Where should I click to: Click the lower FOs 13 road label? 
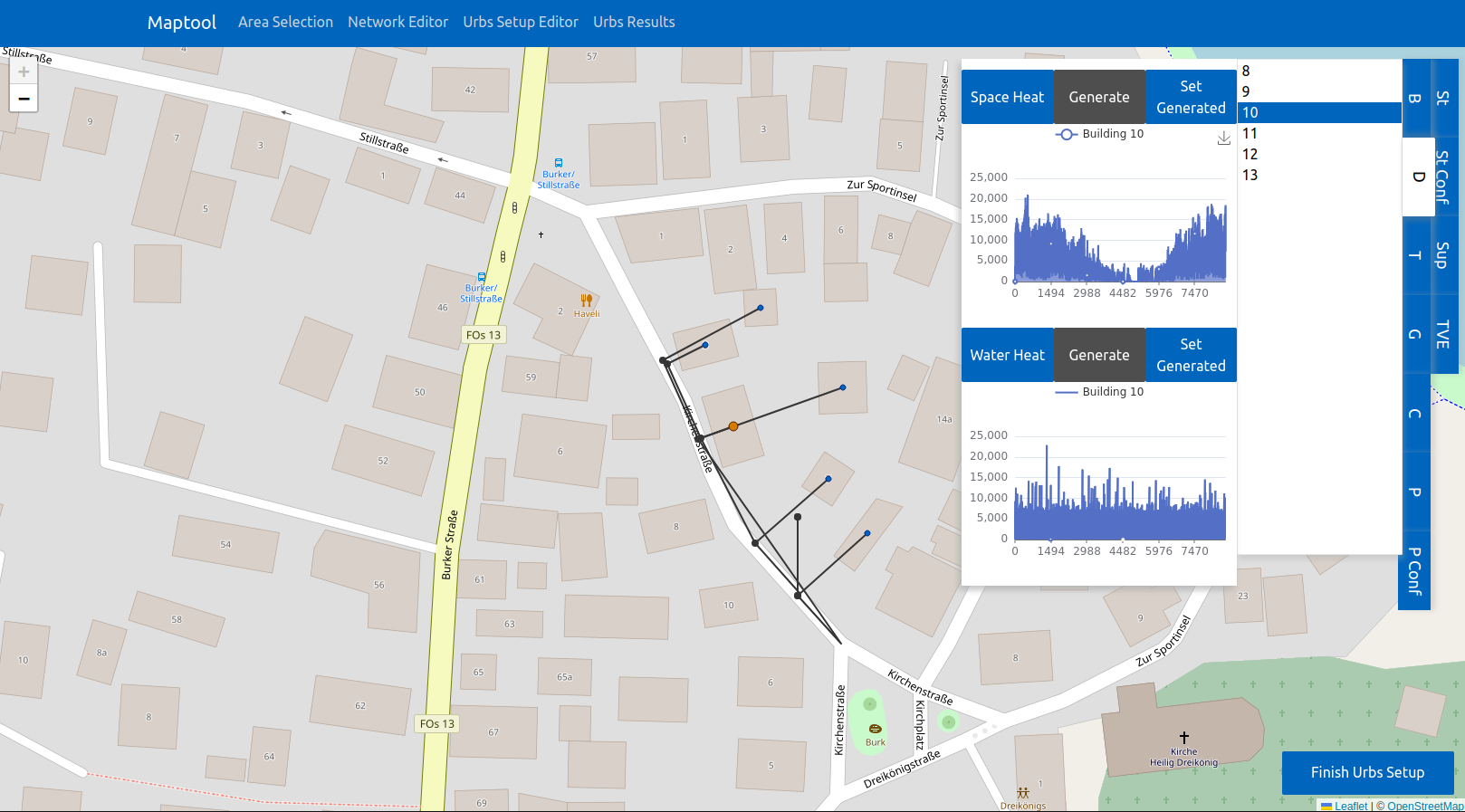click(437, 723)
